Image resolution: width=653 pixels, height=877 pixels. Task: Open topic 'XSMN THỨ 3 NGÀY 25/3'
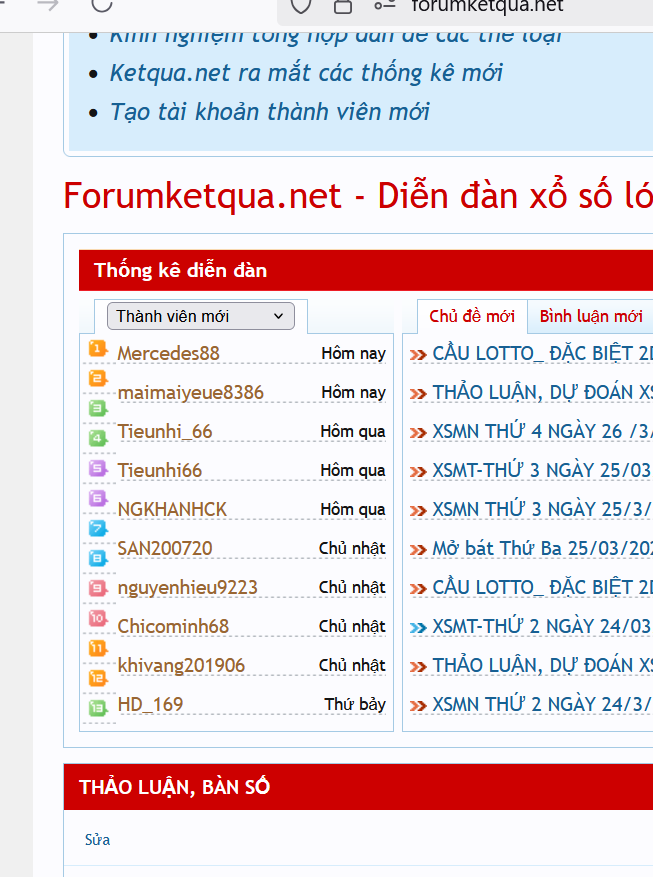[542, 510]
